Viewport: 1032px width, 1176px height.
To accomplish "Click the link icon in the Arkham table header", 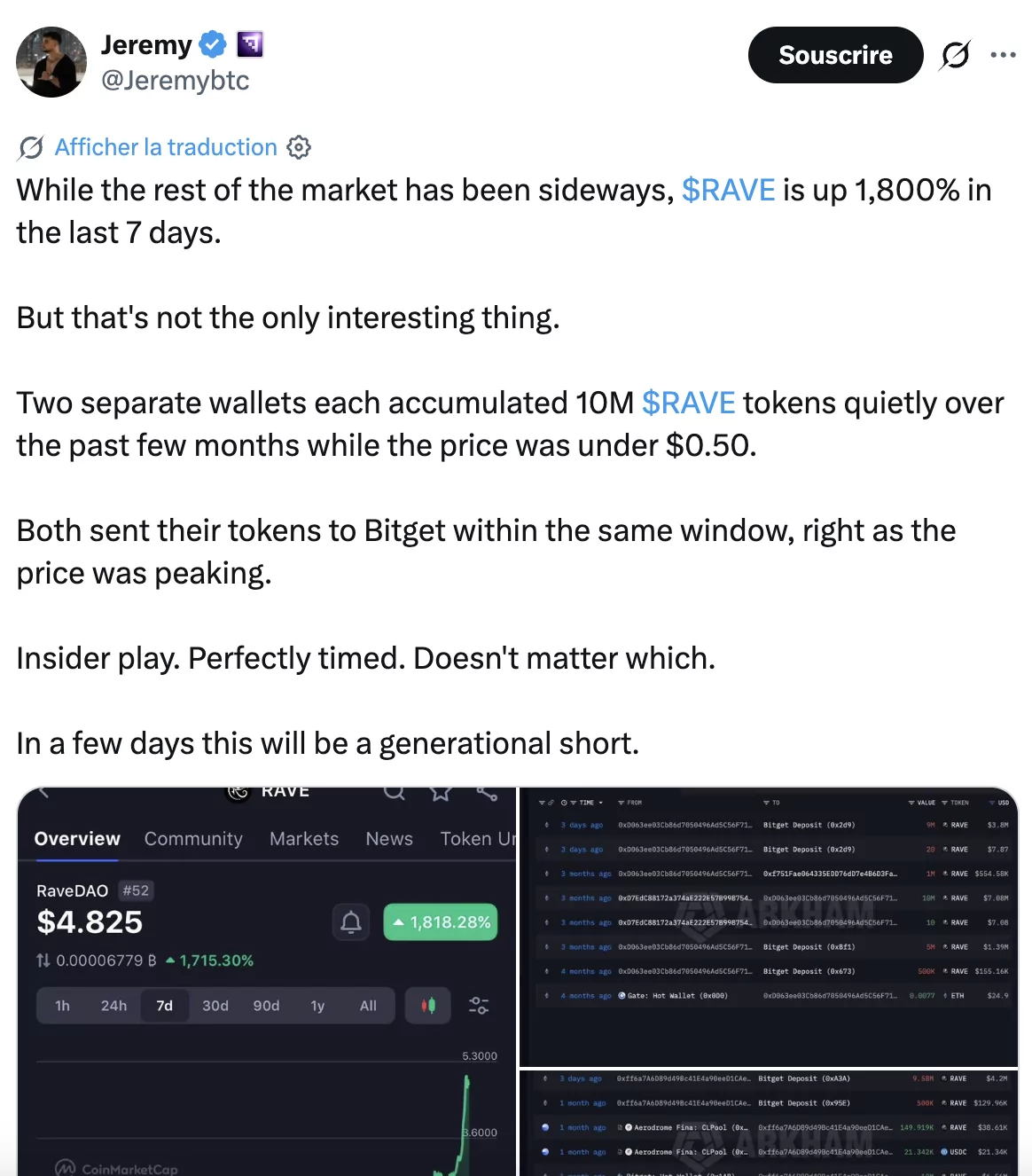I will (551, 803).
